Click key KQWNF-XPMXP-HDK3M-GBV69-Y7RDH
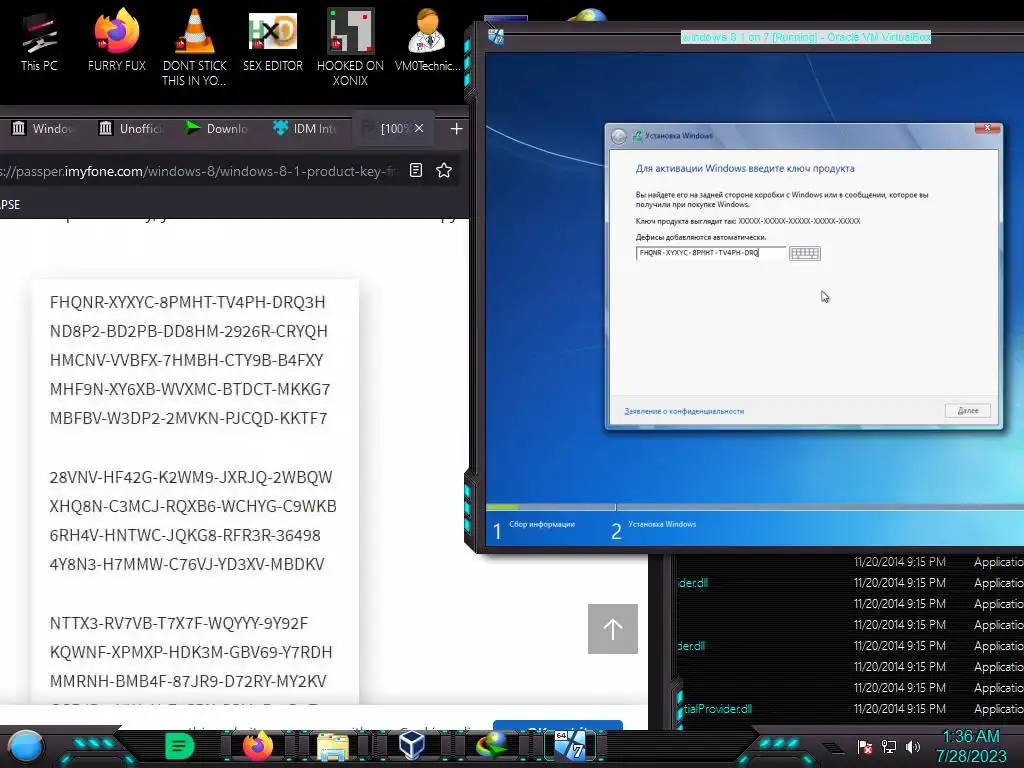1024x768 pixels. pyautogui.click(x=191, y=652)
